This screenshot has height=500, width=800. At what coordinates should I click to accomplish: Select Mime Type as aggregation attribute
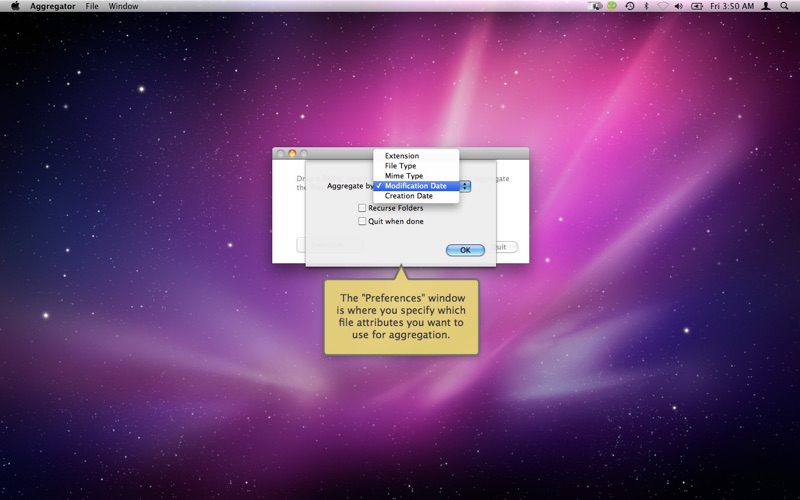416,176
